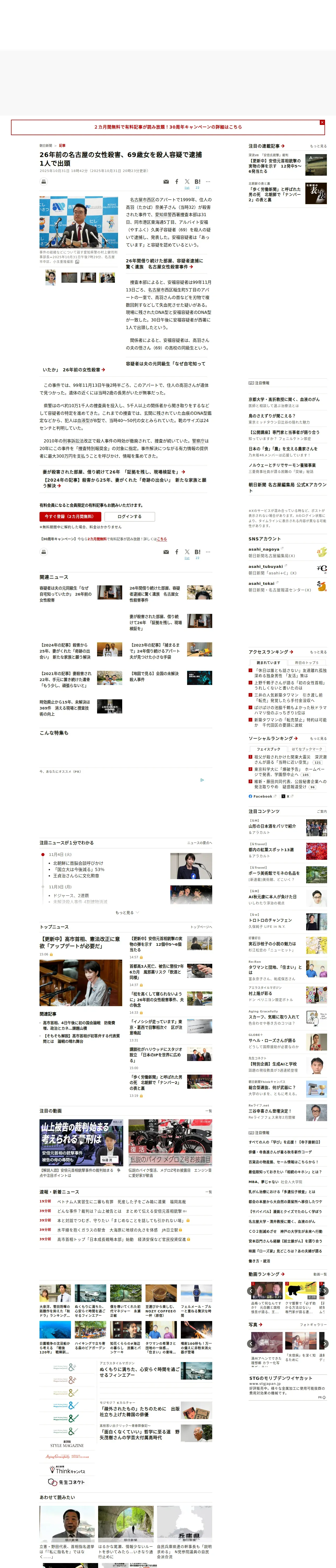Click もっと見る beside アクセスランキング
The height and width of the screenshot is (1568, 336).
click(x=318, y=652)
